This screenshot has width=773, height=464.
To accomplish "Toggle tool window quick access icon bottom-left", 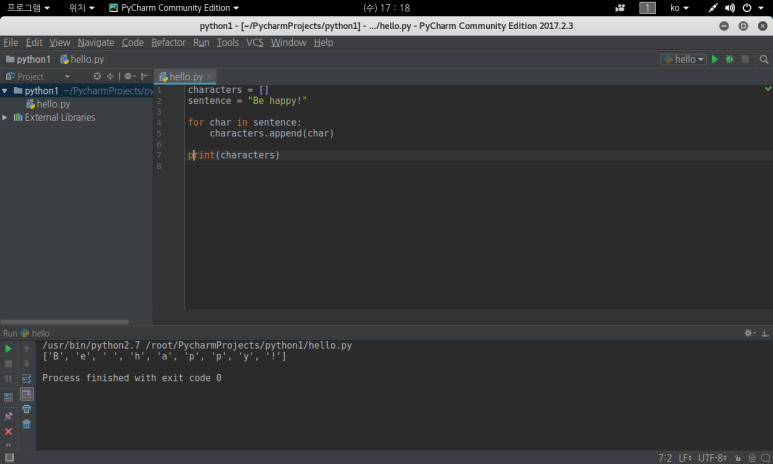I will [9, 458].
